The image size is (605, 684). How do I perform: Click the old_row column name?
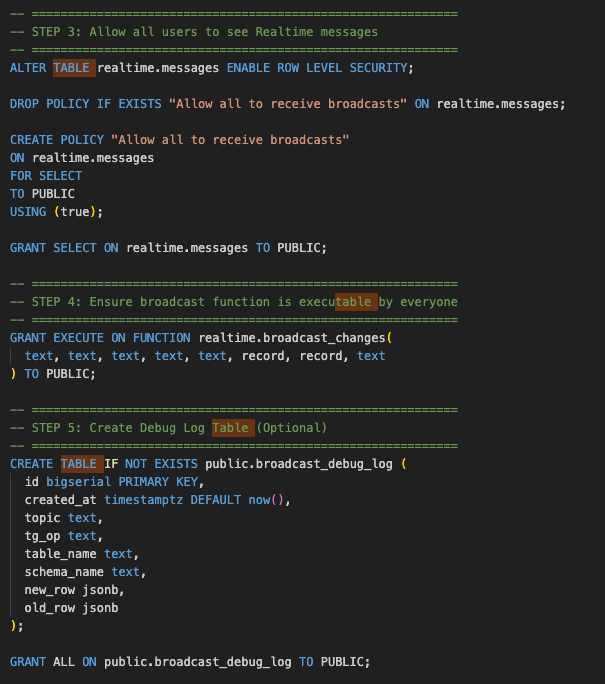[50, 607]
